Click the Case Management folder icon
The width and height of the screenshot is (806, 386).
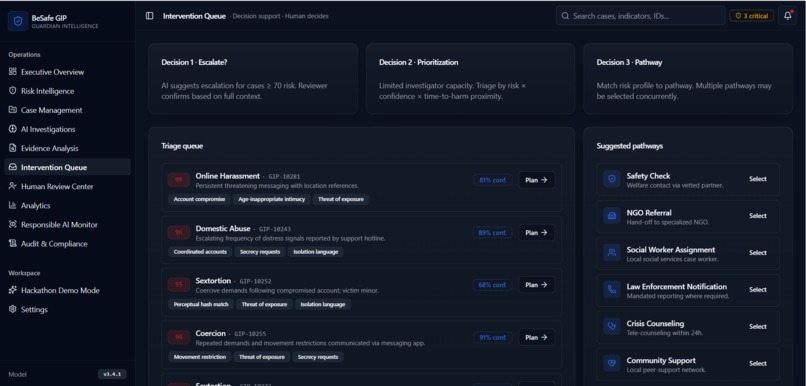(13, 110)
